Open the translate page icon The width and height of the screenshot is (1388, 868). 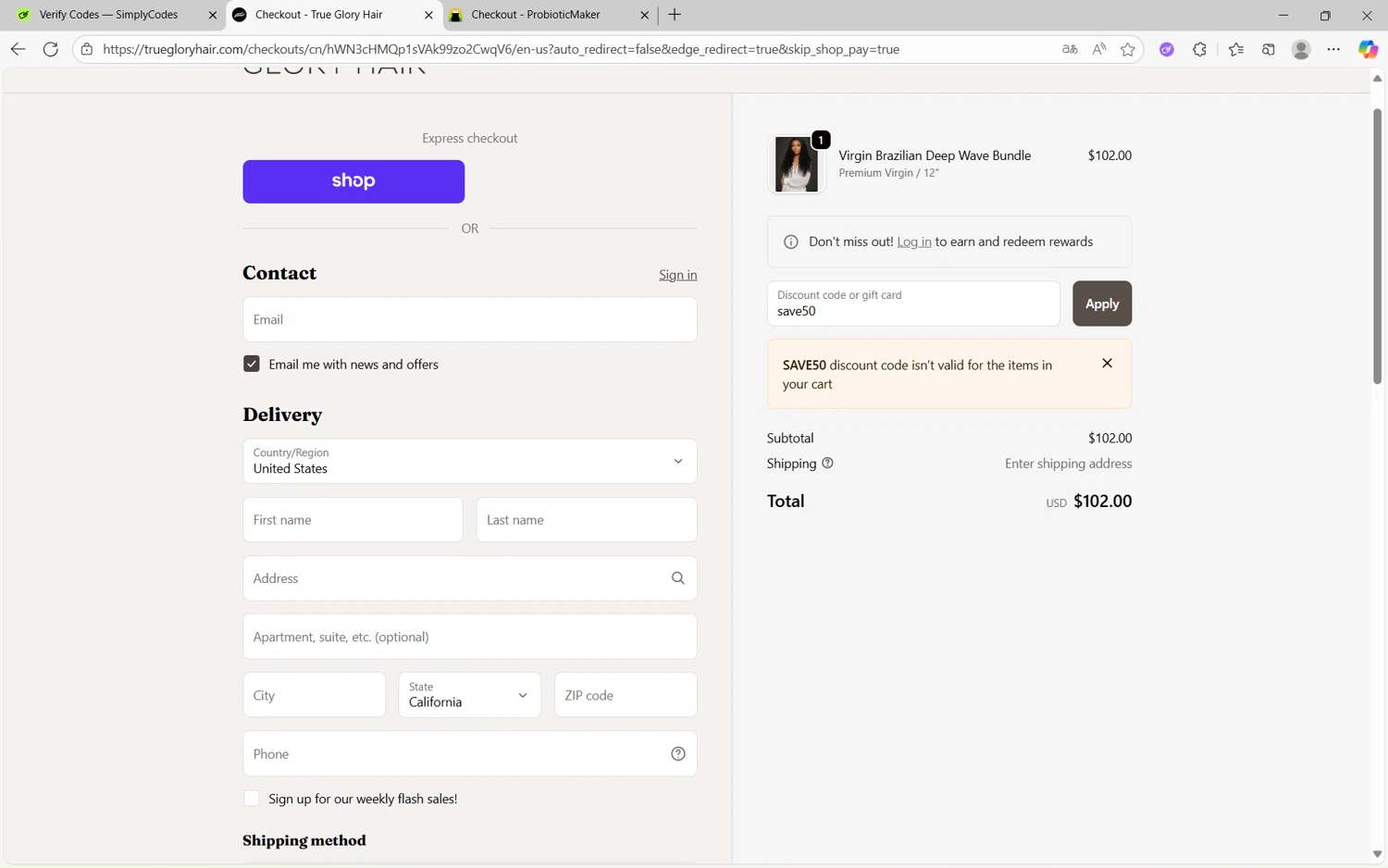pos(1070,49)
